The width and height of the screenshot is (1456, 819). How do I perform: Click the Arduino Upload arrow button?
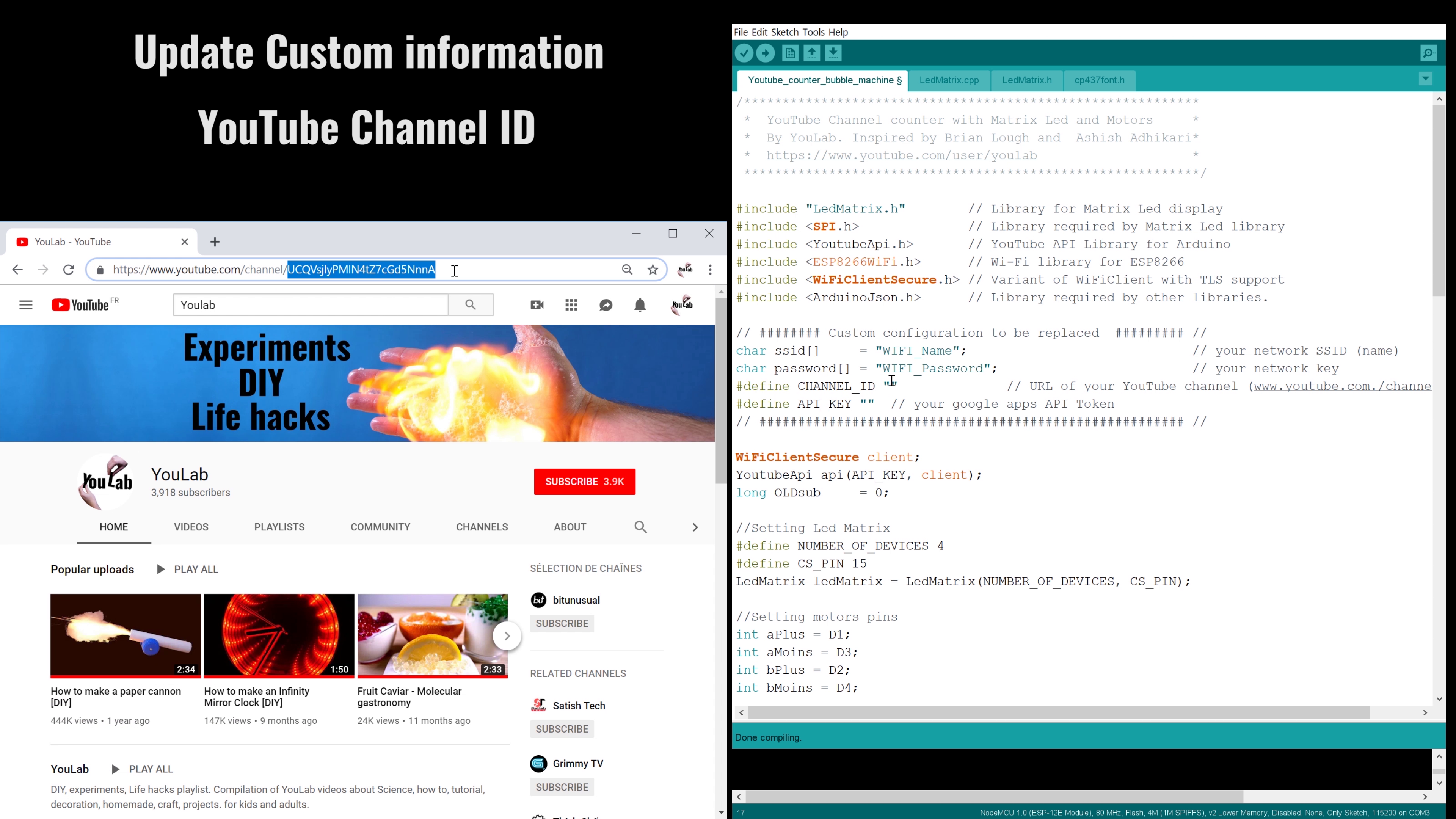click(x=765, y=53)
